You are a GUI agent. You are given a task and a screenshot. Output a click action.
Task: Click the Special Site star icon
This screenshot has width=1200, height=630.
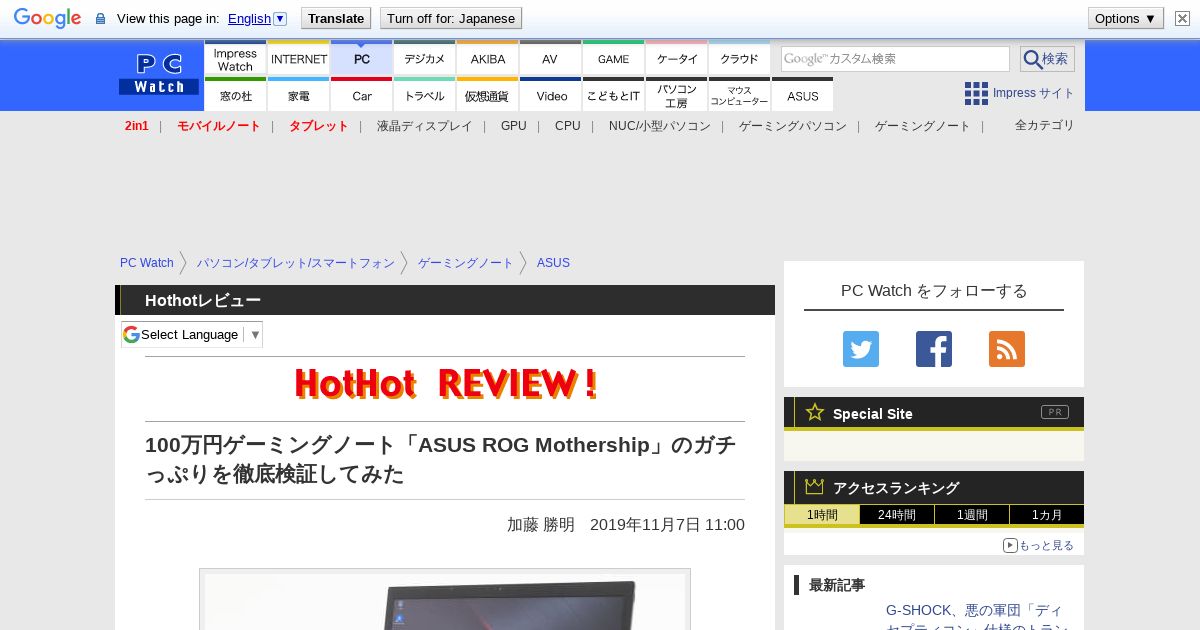[x=815, y=412]
